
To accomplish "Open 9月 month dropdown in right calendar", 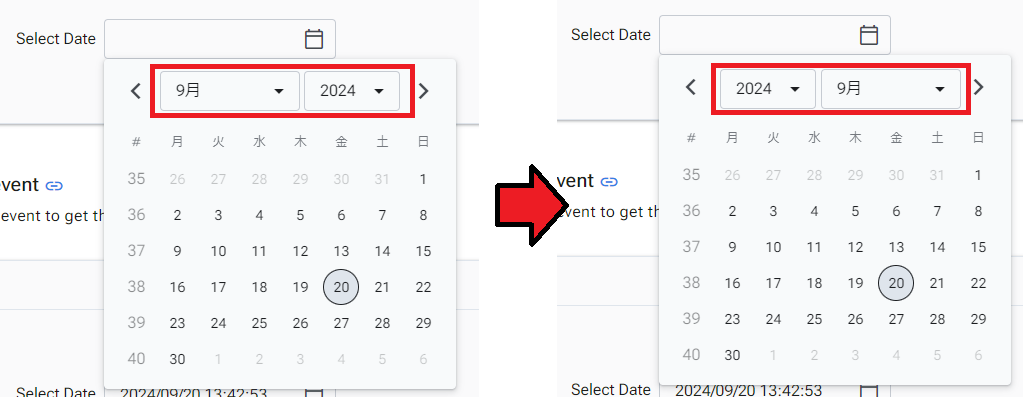I will [891, 89].
